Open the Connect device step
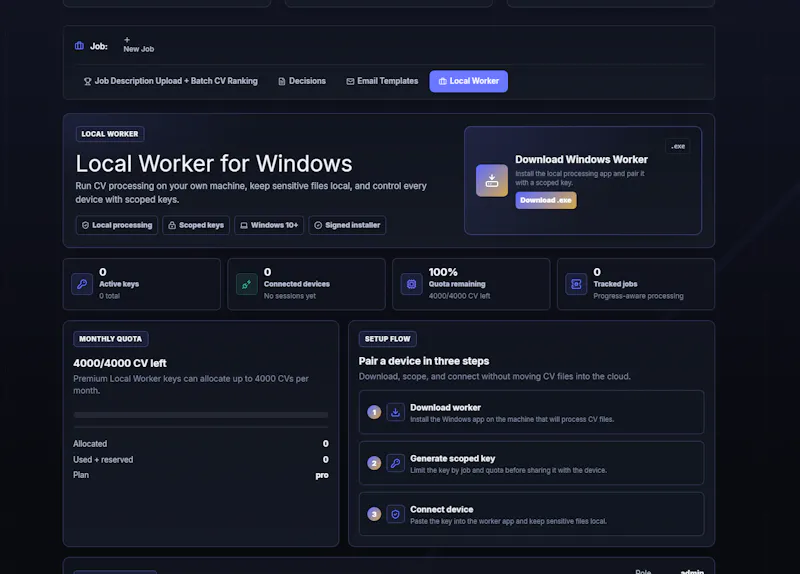Image resolution: width=800 pixels, height=574 pixels. click(532, 514)
